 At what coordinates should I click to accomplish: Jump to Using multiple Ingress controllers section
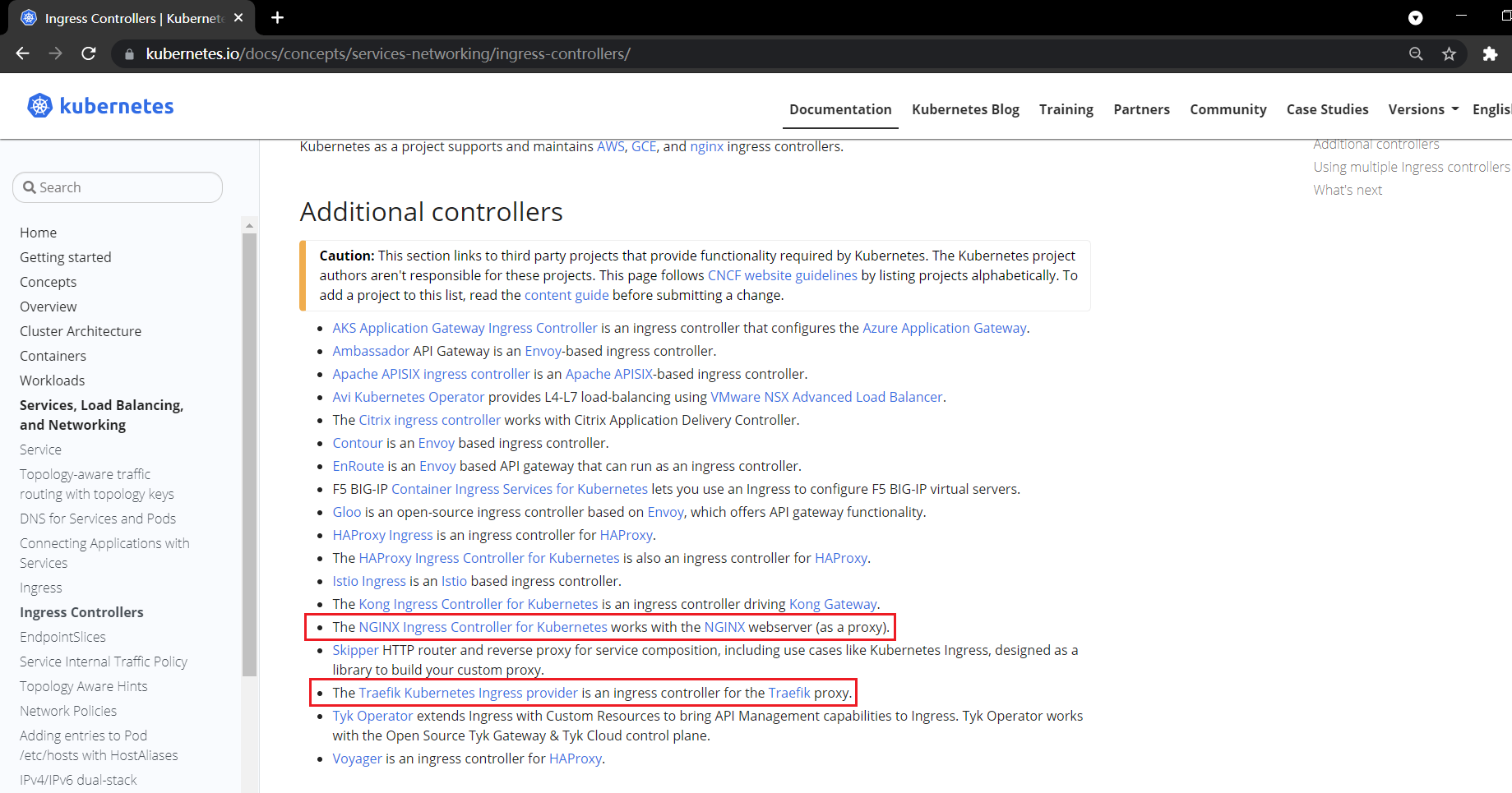1412,167
